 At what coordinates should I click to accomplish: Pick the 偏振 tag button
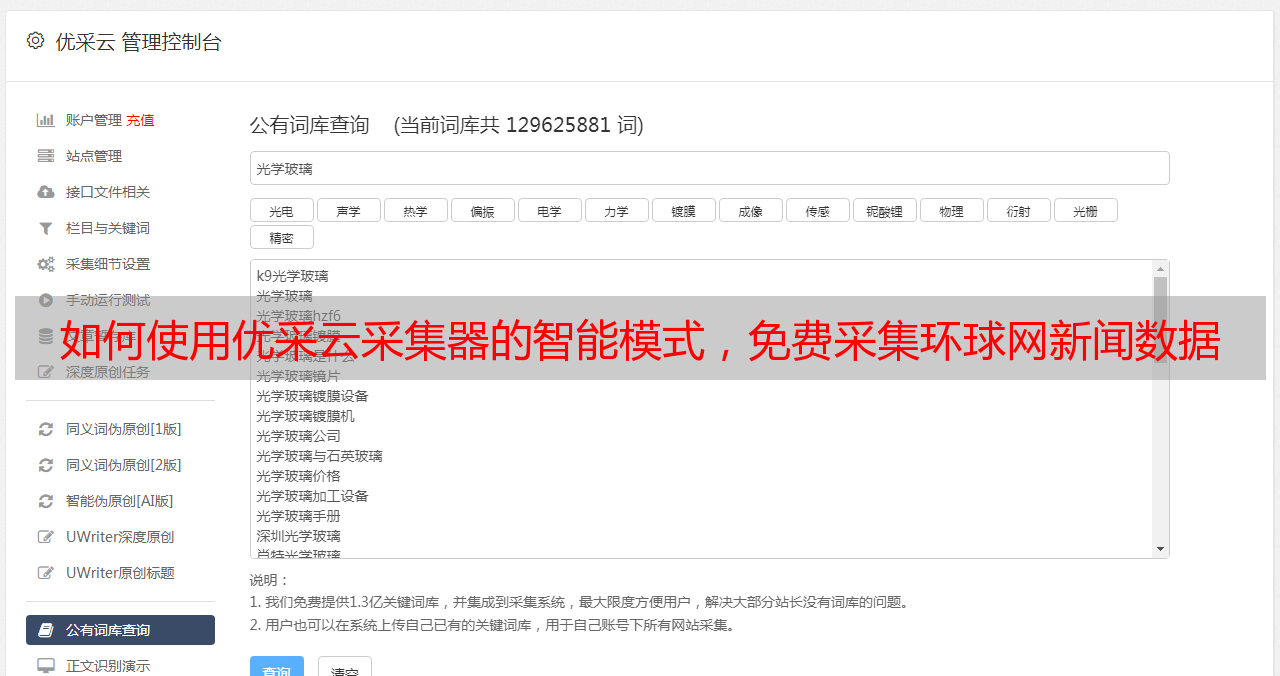pos(483,211)
